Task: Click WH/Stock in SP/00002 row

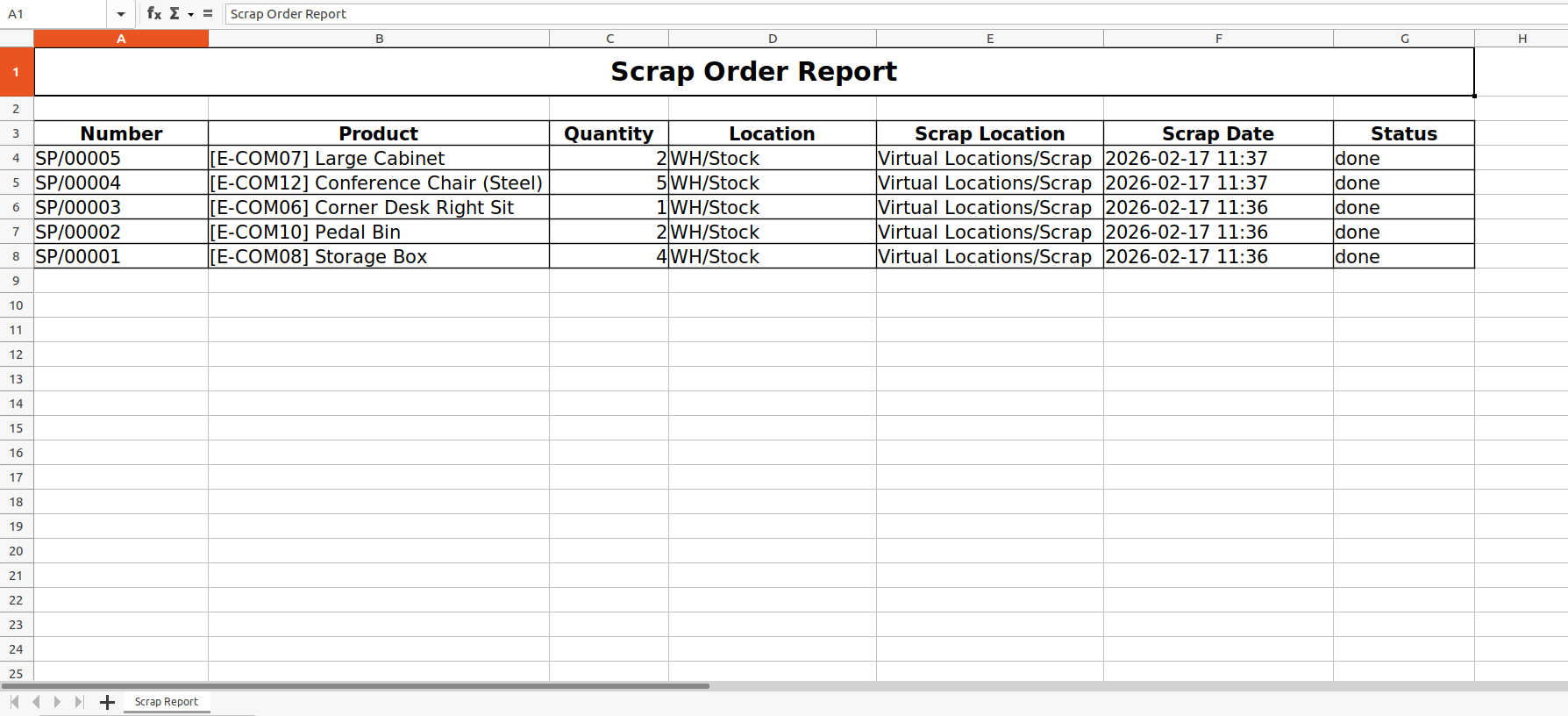Action: pos(773,232)
